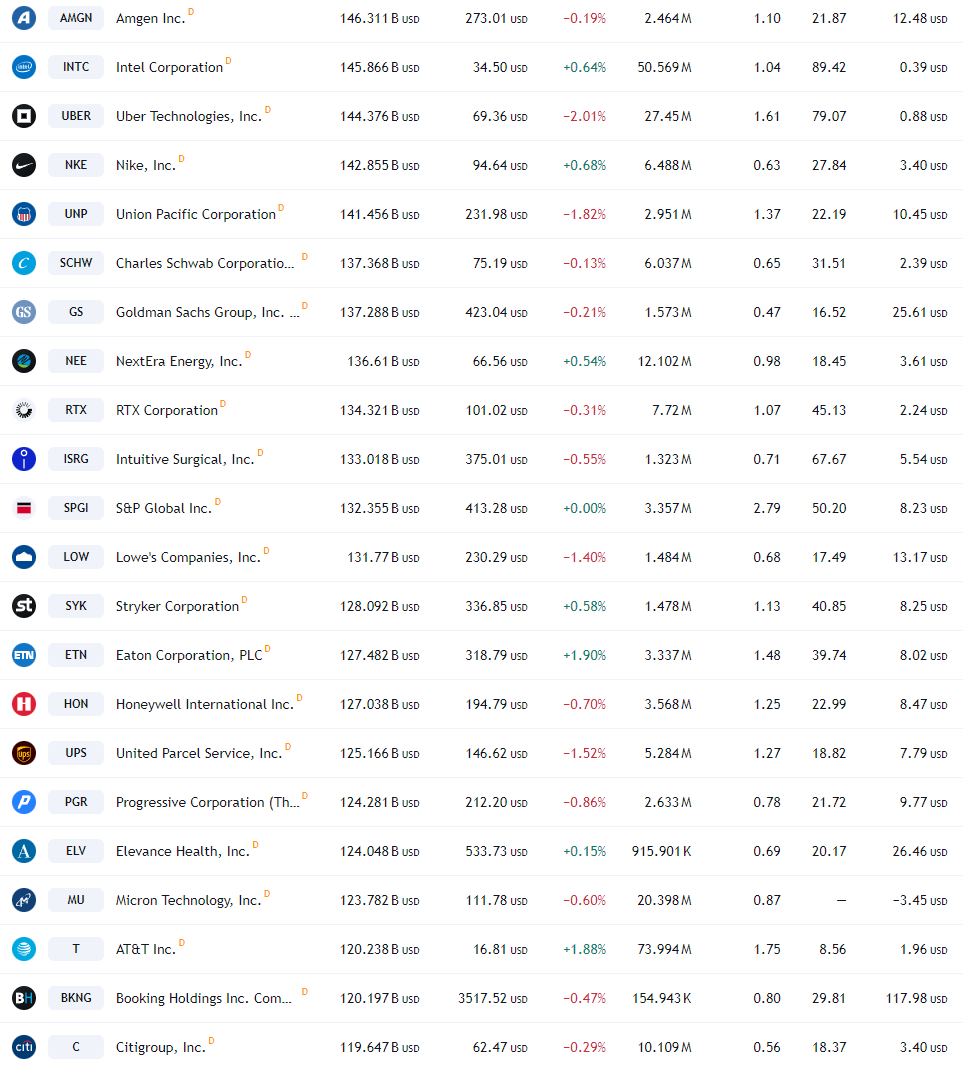
Task: Click Uber market cap 144.376 B USD
Action: click(x=380, y=116)
